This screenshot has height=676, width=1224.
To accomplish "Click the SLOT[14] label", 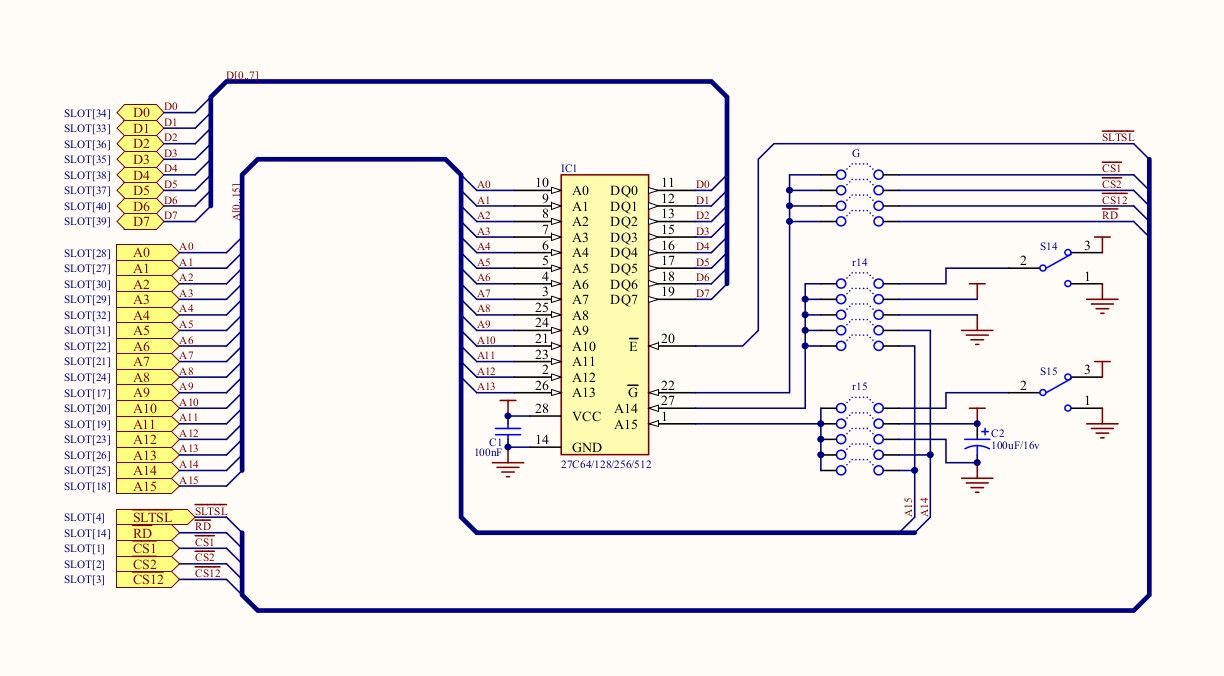I will 87,533.
